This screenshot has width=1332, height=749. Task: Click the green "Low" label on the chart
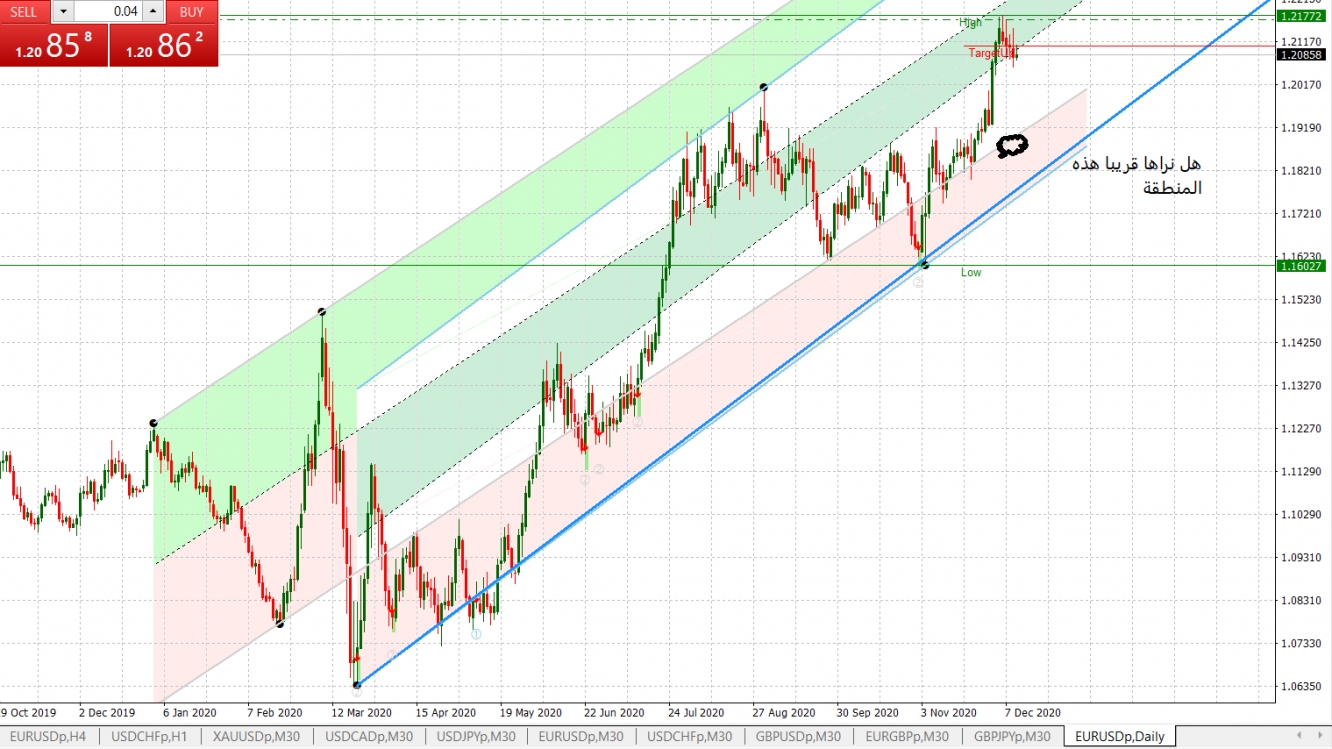coord(971,272)
